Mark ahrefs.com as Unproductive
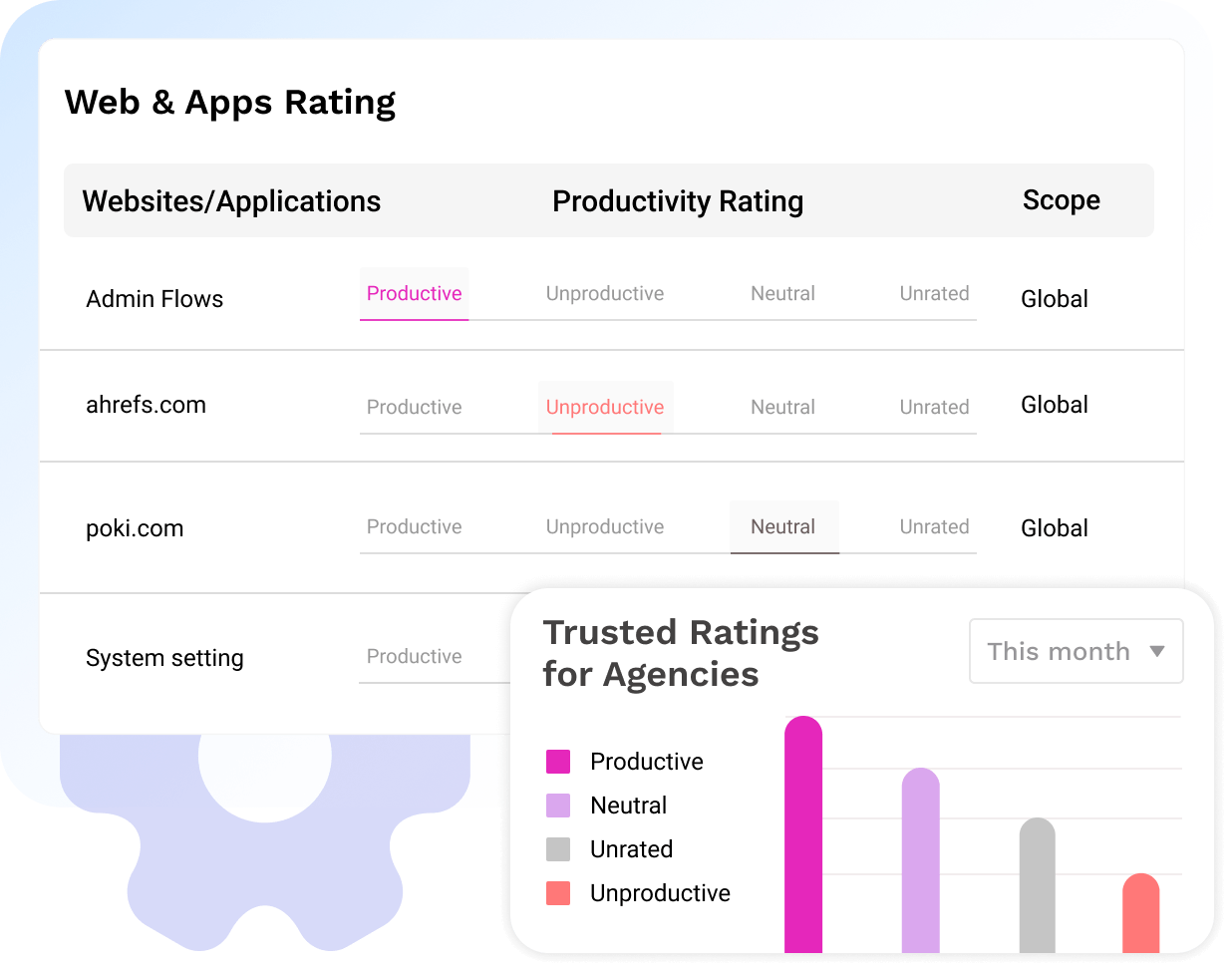1232x971 pixels. [x=604, y=407]
